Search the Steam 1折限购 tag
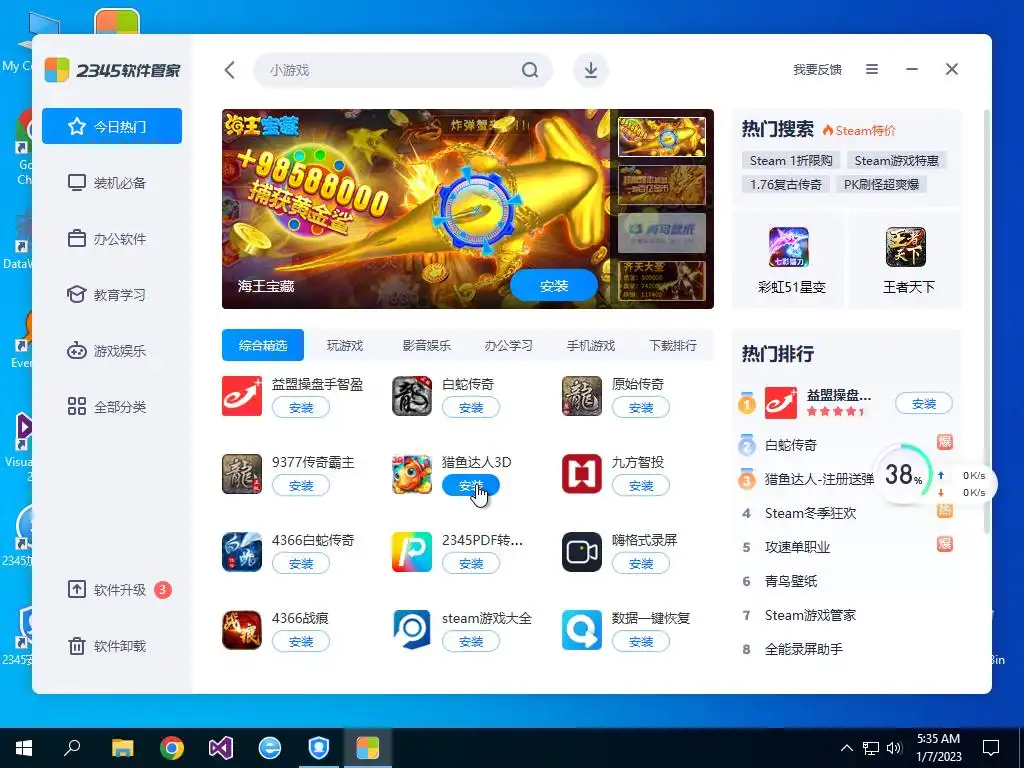The height and width of the screenshot is (768, 1024). pyautogui.click(x=791, y=161)
